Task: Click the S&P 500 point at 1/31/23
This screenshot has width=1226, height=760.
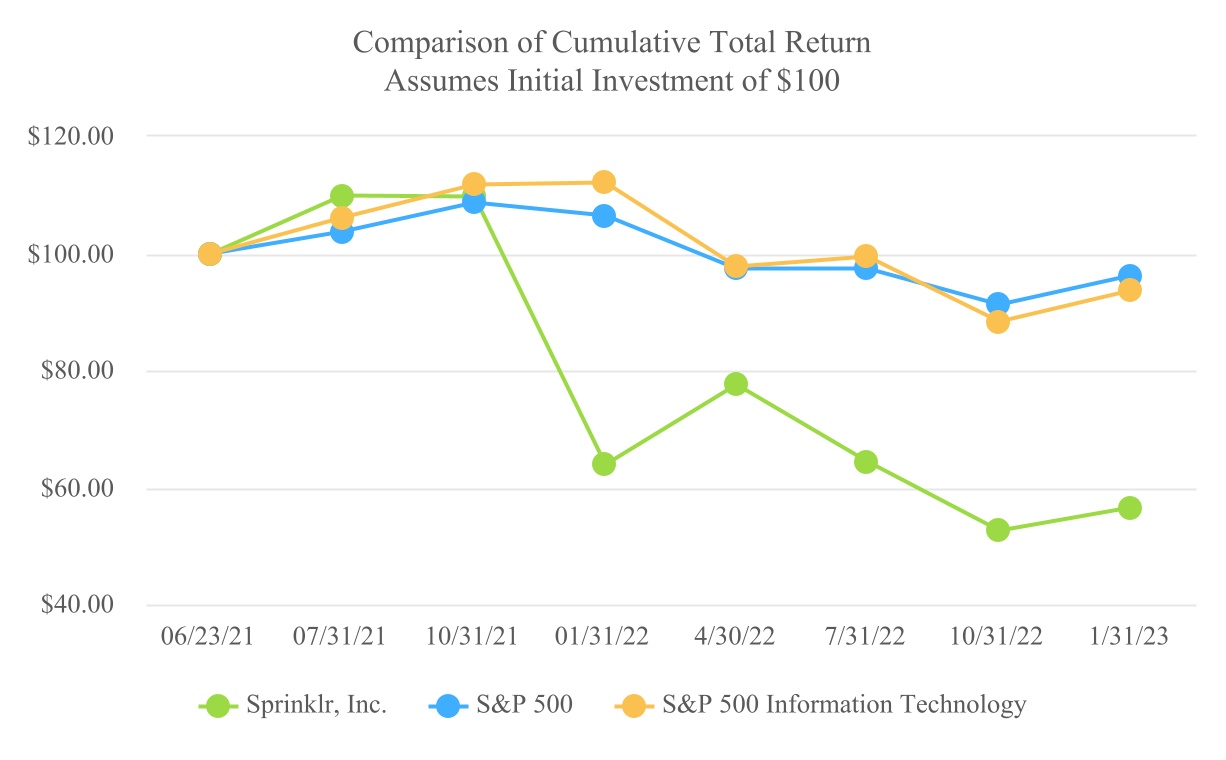Action: [1130, 276]
